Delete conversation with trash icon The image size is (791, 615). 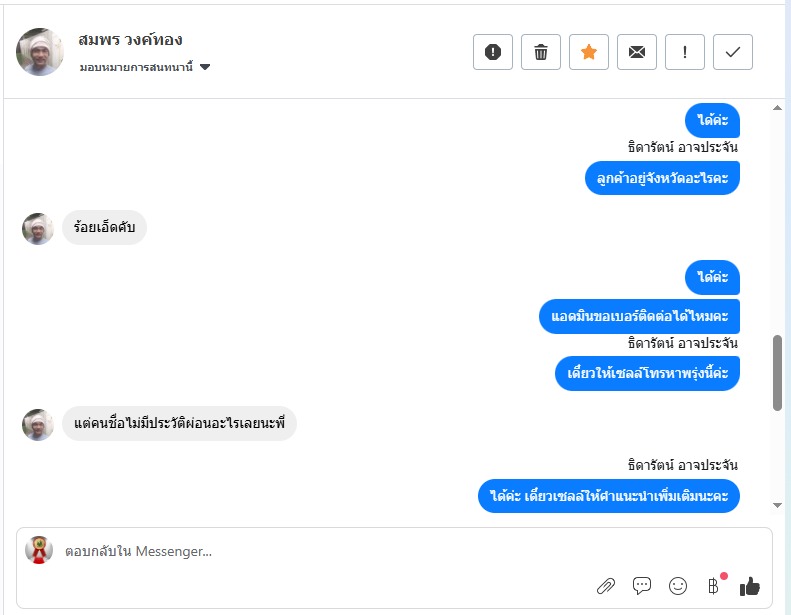point(541,52)
